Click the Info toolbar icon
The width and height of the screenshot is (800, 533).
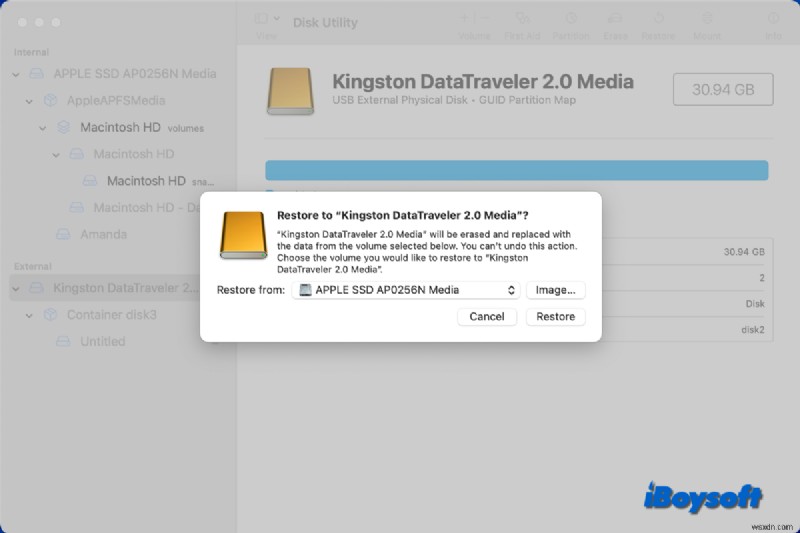point(773,19)
